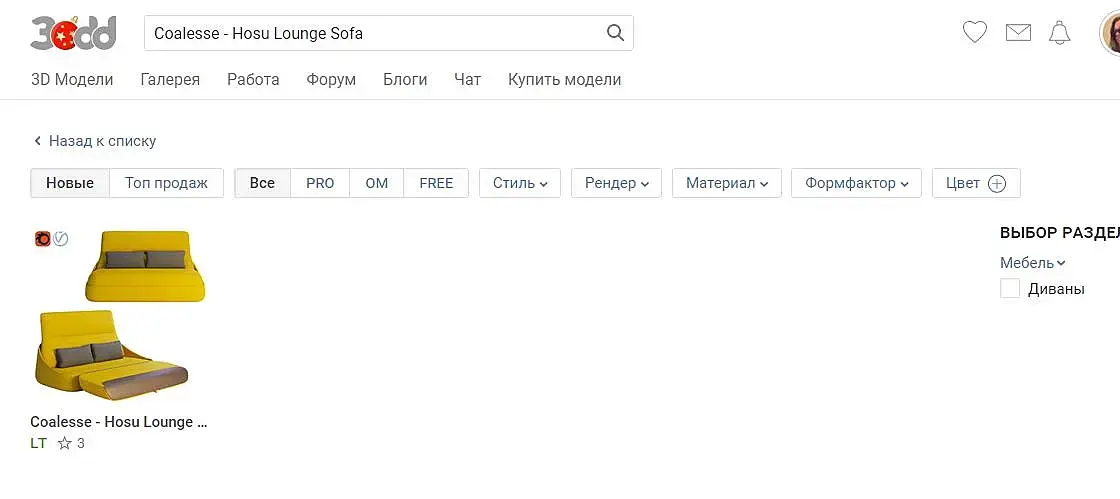1120x499 pixels.
Task: Add a color filter via Цвет
Action: [x=976, y=183]
